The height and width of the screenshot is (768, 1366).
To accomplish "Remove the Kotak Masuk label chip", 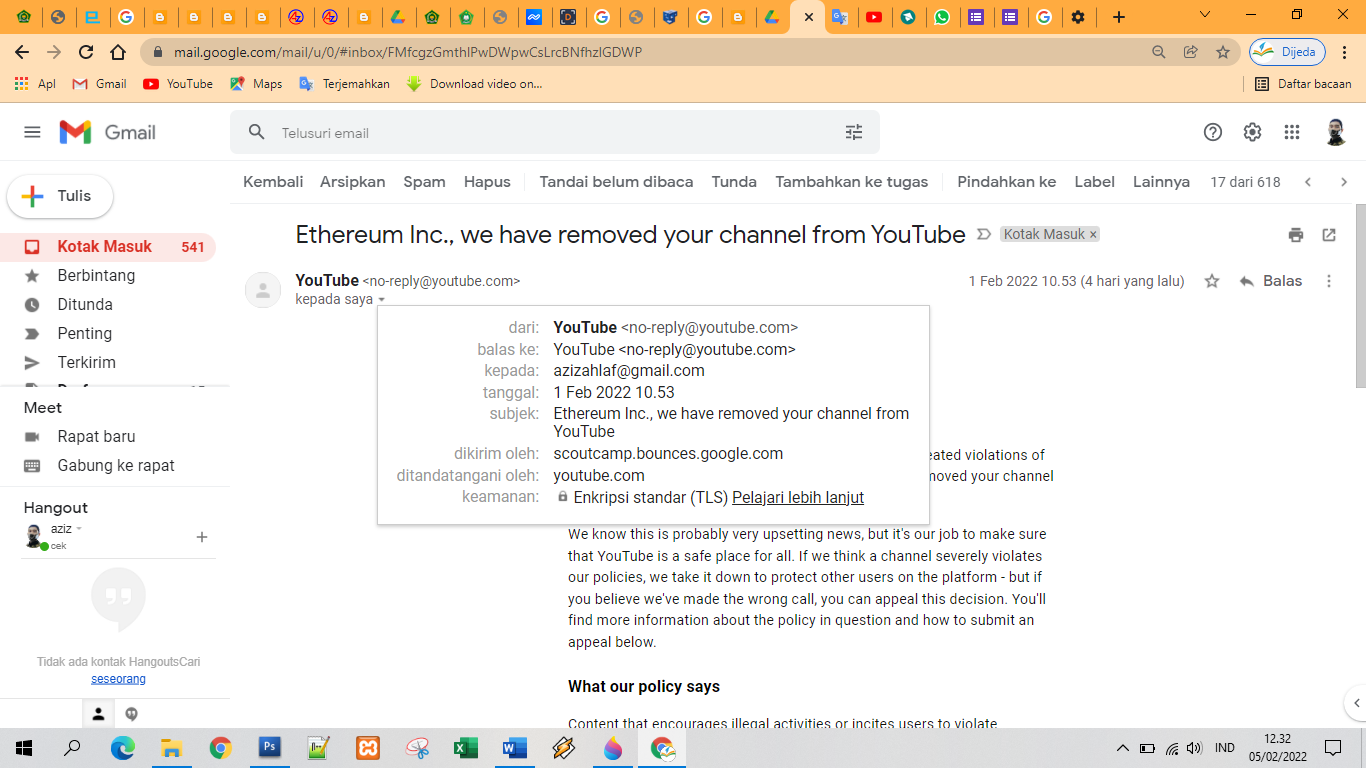I will click(1093, 234).
